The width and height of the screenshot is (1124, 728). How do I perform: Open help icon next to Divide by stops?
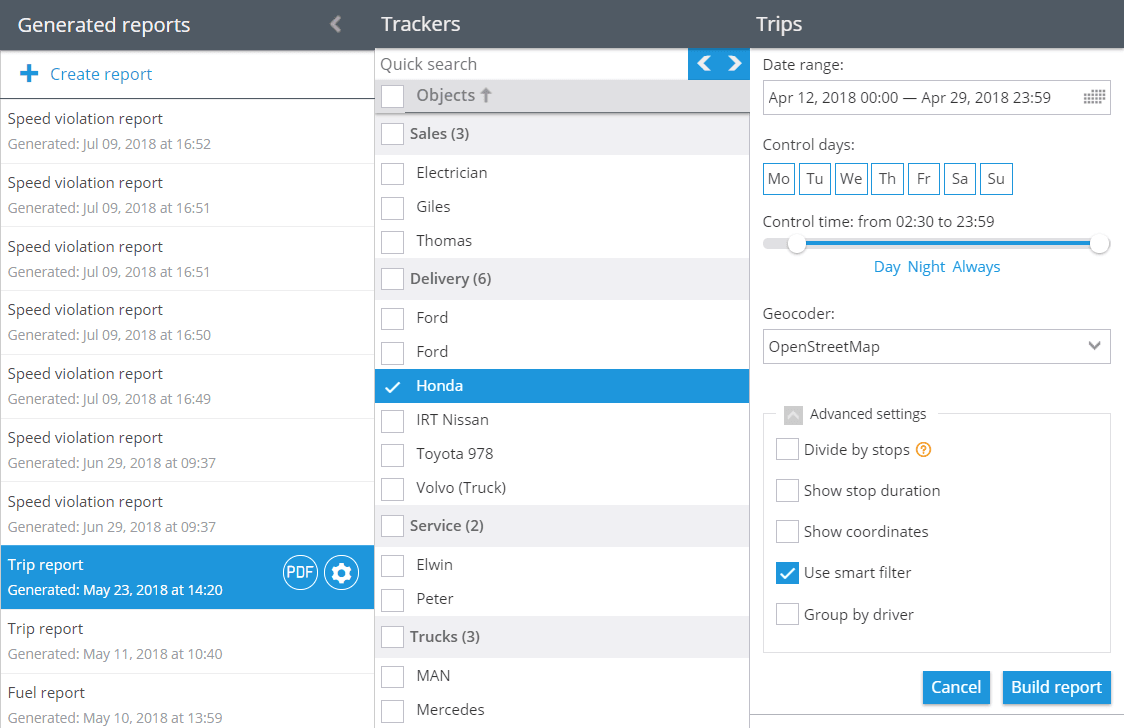tap(924, 450)
